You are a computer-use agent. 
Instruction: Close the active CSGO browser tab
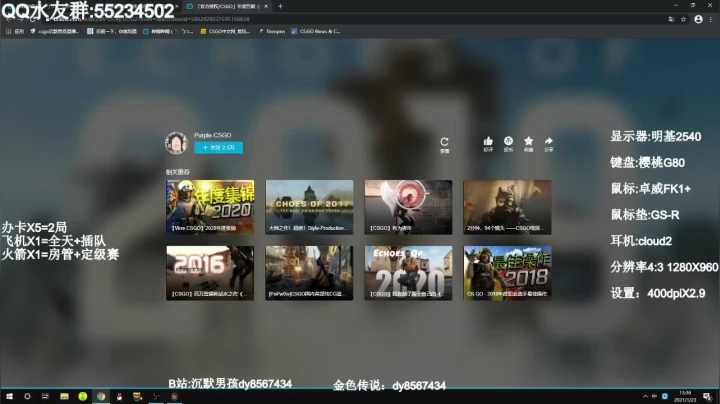tap(266, 6)
